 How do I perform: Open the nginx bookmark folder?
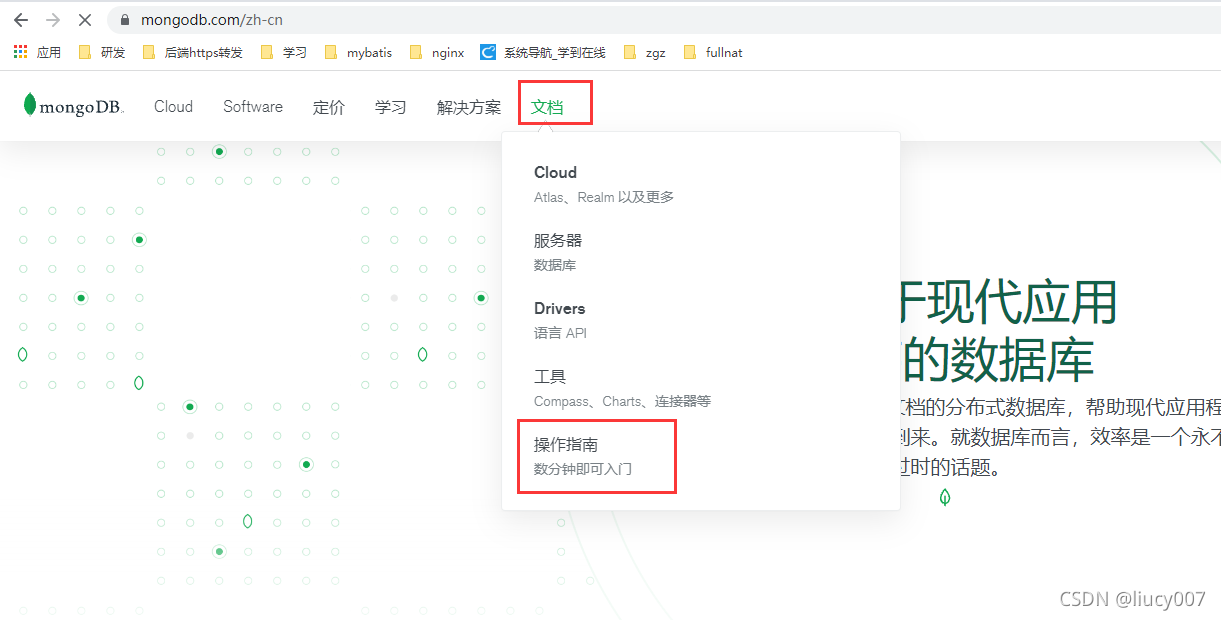click(437, 52)
